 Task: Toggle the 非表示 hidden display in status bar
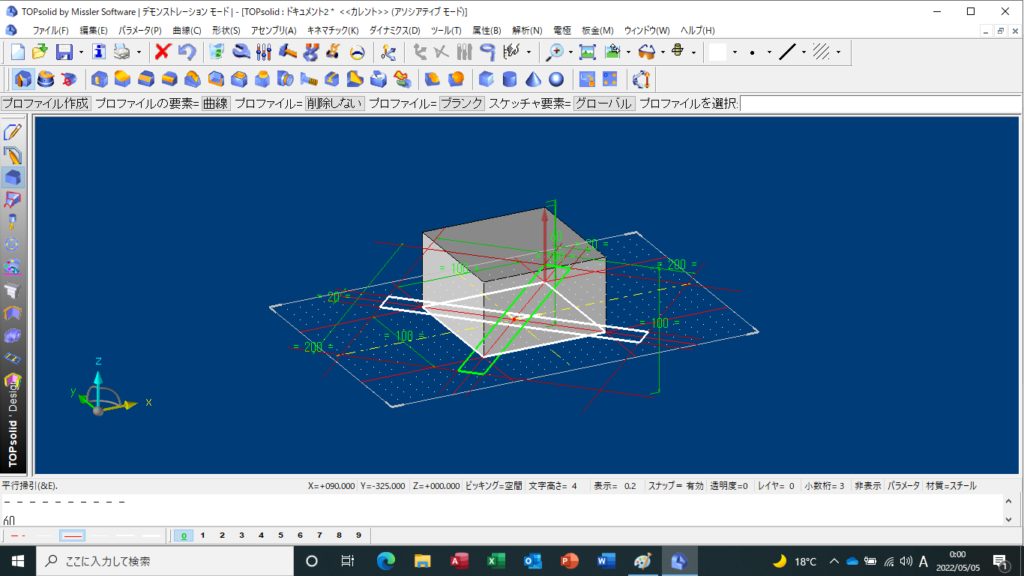[x=867, y=486]
